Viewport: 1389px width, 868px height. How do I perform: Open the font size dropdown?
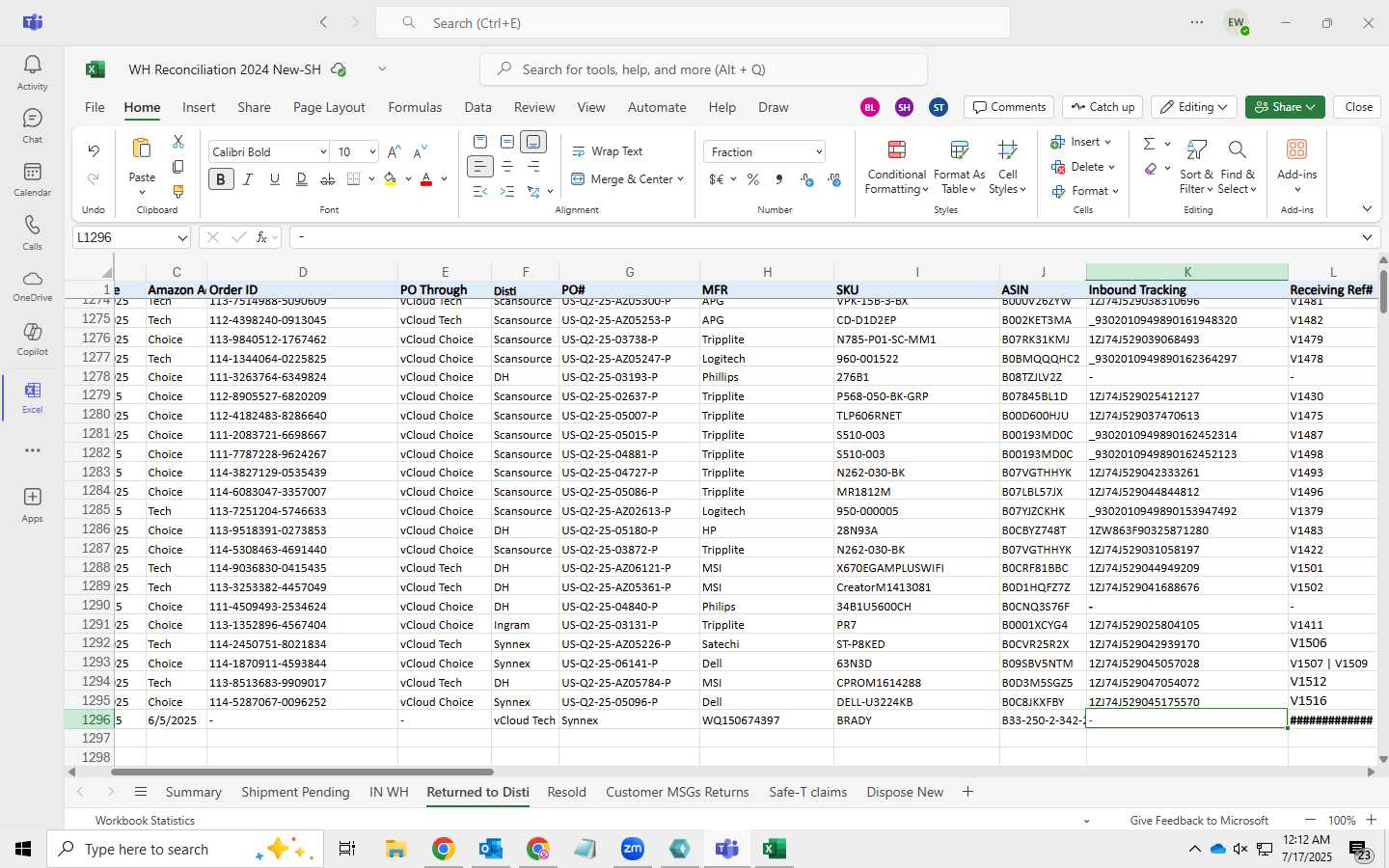(x=372, y=152)
